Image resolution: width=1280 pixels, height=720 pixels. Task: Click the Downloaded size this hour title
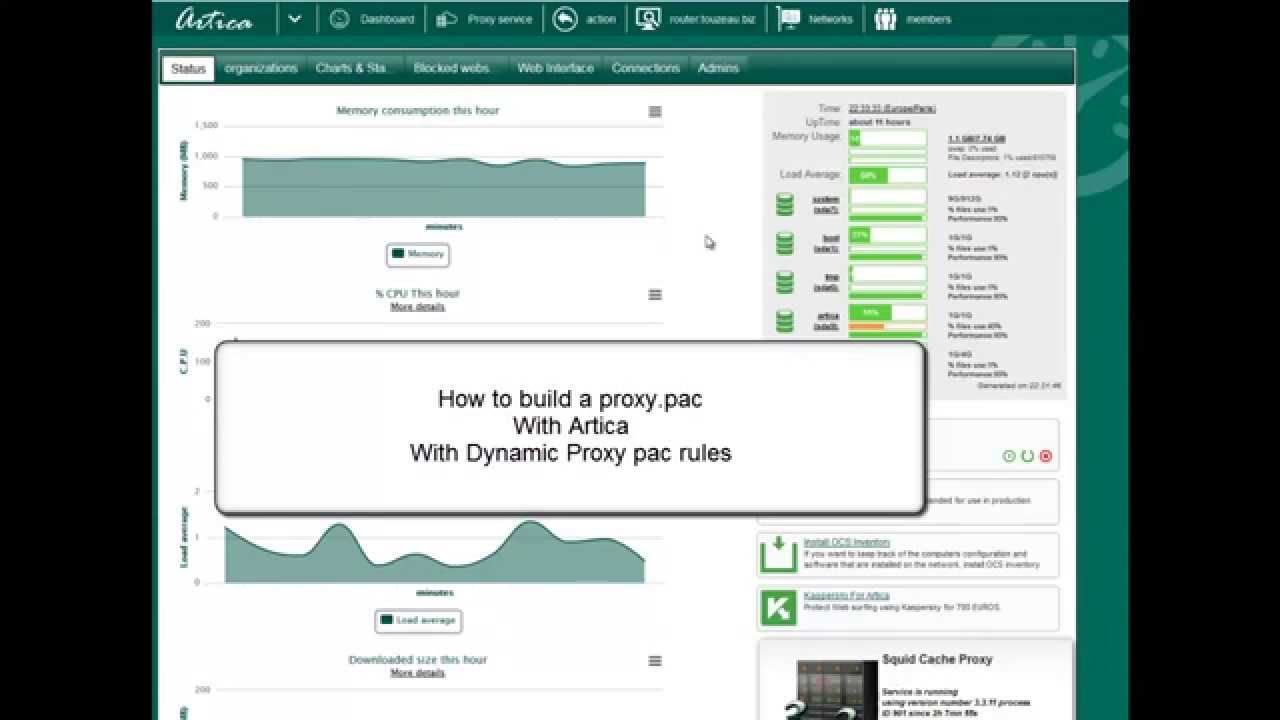pyautogui.click(x=417, y=660)
